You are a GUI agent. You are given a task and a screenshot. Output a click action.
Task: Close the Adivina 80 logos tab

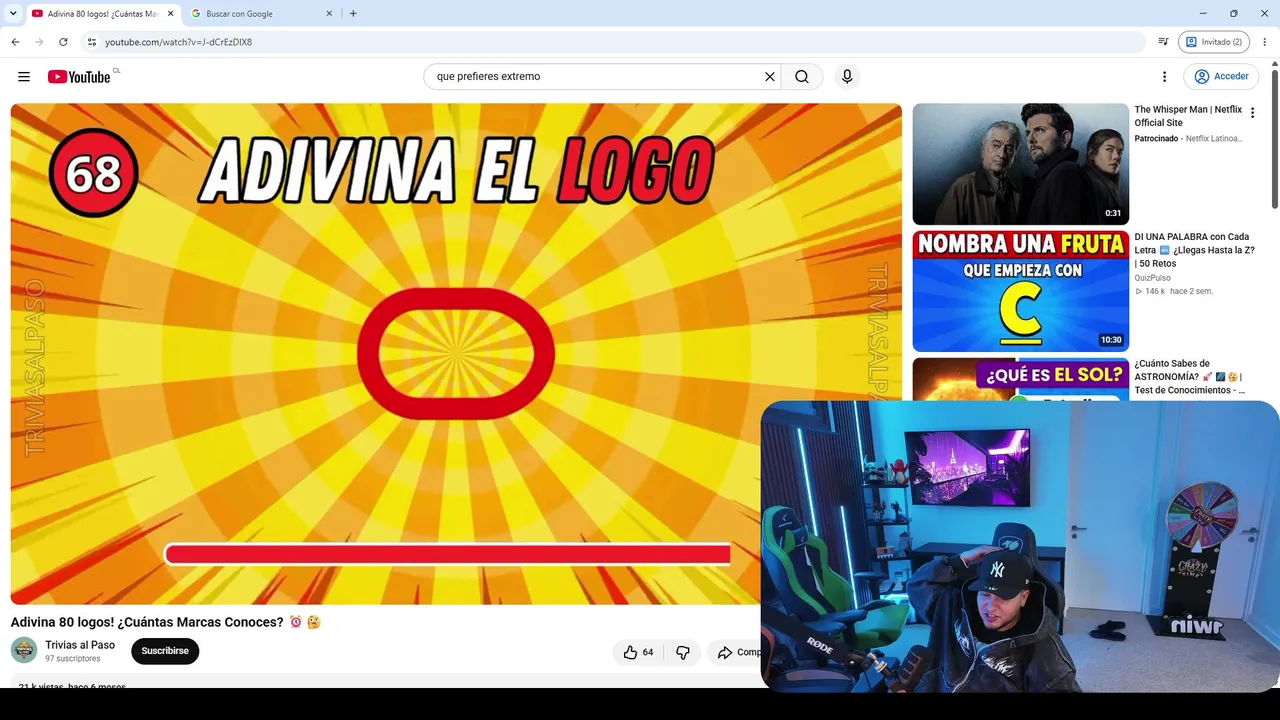coord(171,14)
